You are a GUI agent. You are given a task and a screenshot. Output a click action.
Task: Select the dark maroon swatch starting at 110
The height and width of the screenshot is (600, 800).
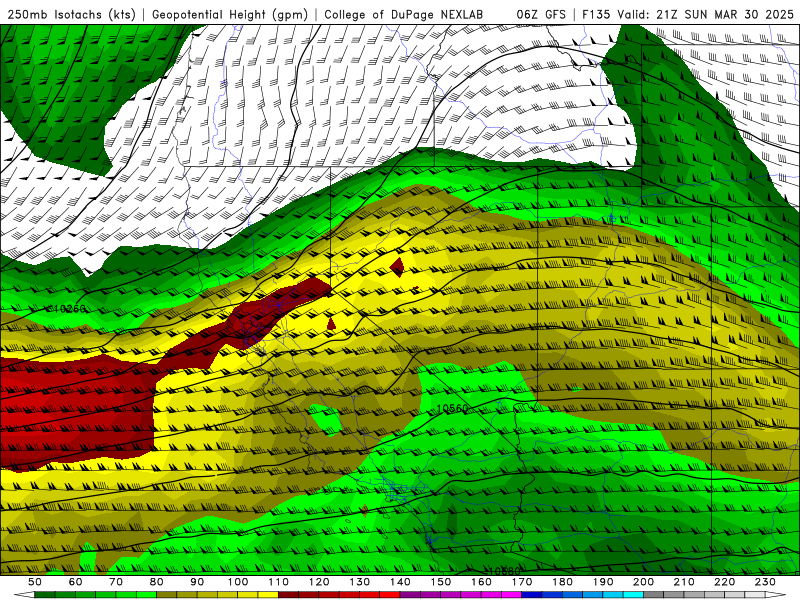tap(289, 595)
